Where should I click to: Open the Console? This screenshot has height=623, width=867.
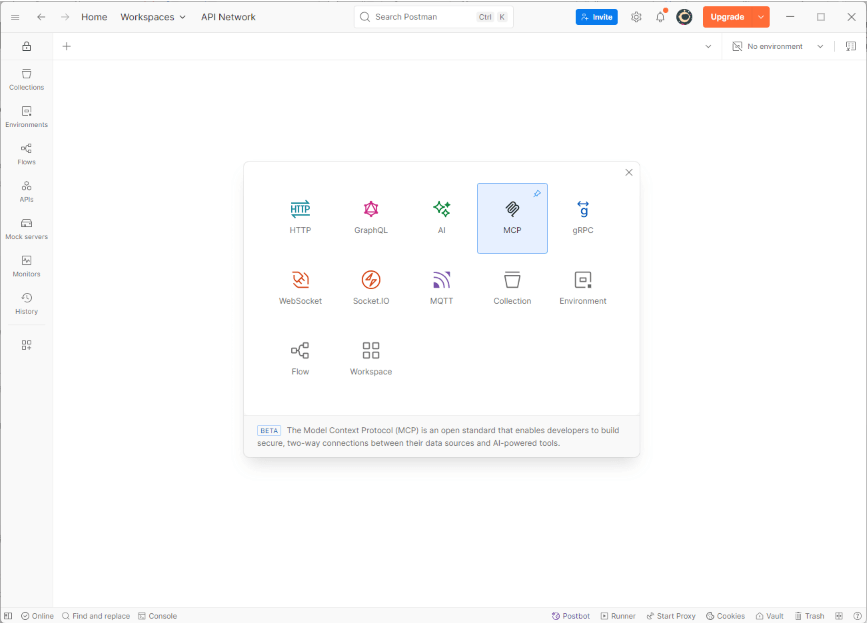[x=158, y=616]
